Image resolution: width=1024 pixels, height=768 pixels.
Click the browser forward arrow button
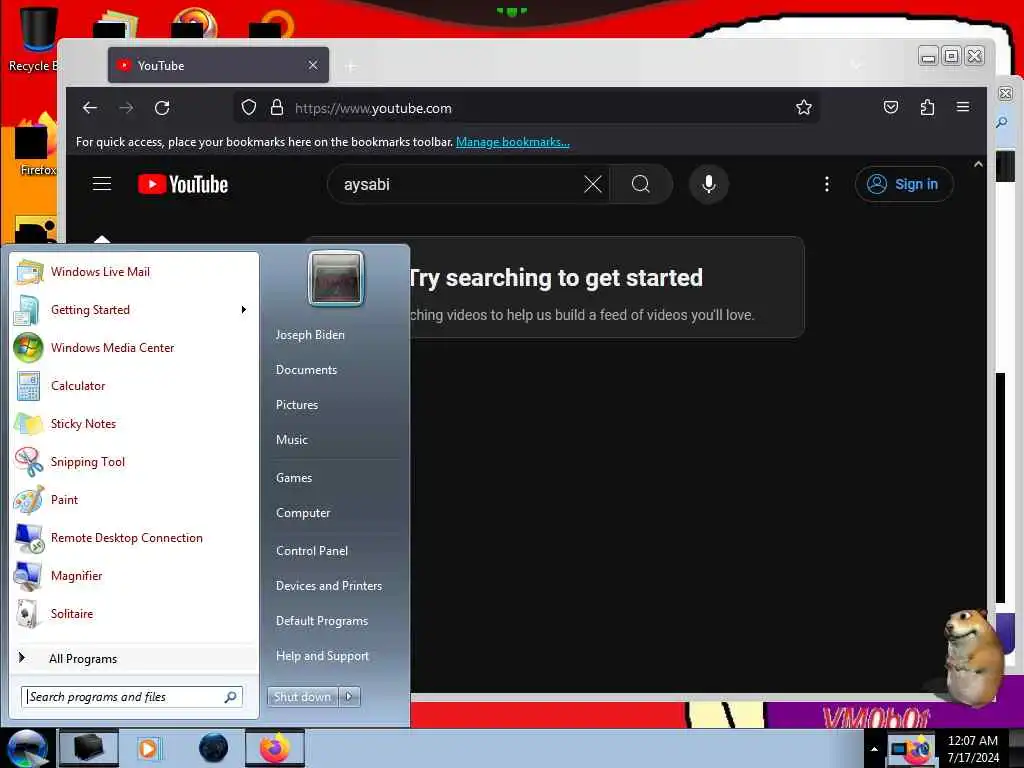[126, 108]
